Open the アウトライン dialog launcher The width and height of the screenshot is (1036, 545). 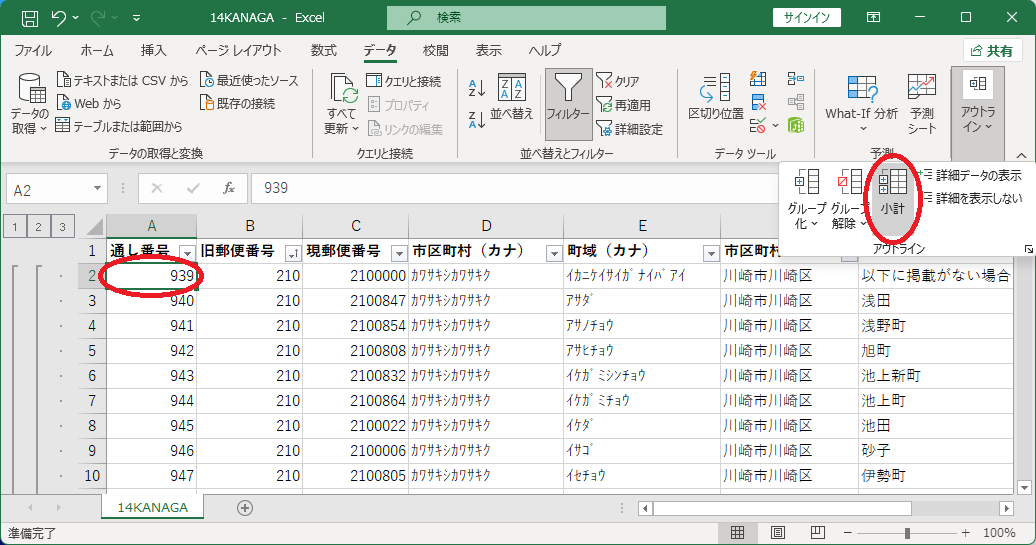tap(1028, 249)
